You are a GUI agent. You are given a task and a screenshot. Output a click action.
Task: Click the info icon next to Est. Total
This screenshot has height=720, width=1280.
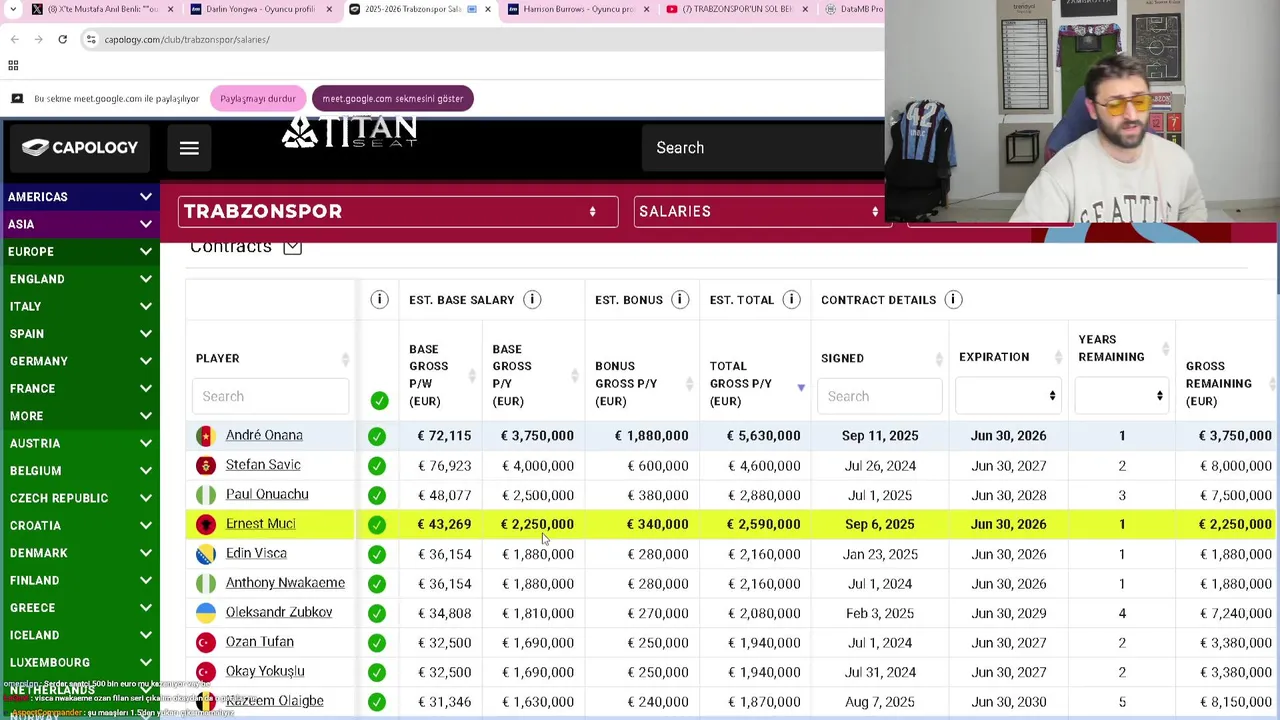click(791, 299)
